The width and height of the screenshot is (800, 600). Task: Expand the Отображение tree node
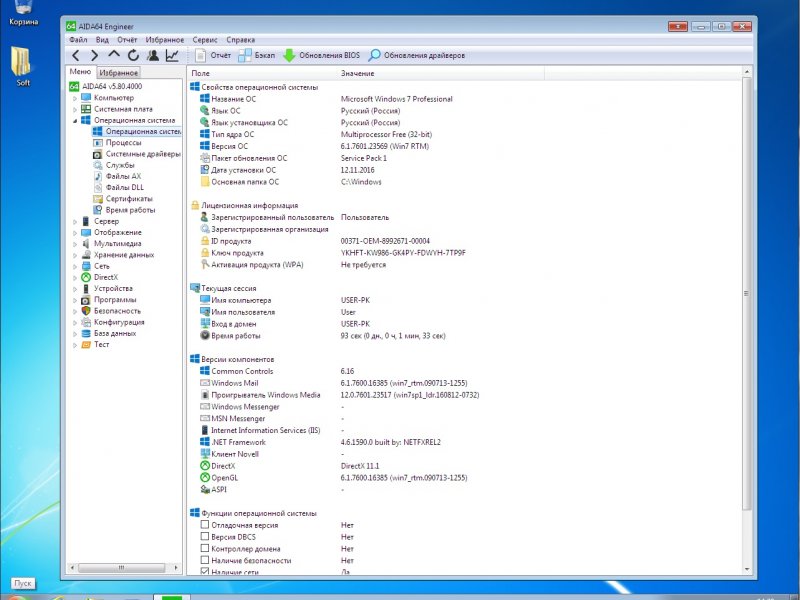click(x=75, y=233)
